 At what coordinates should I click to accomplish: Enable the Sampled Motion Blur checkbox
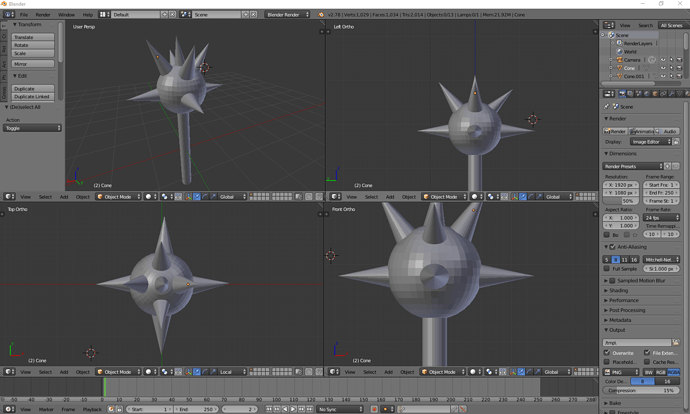pyautogui.click(x=612, y=280)
